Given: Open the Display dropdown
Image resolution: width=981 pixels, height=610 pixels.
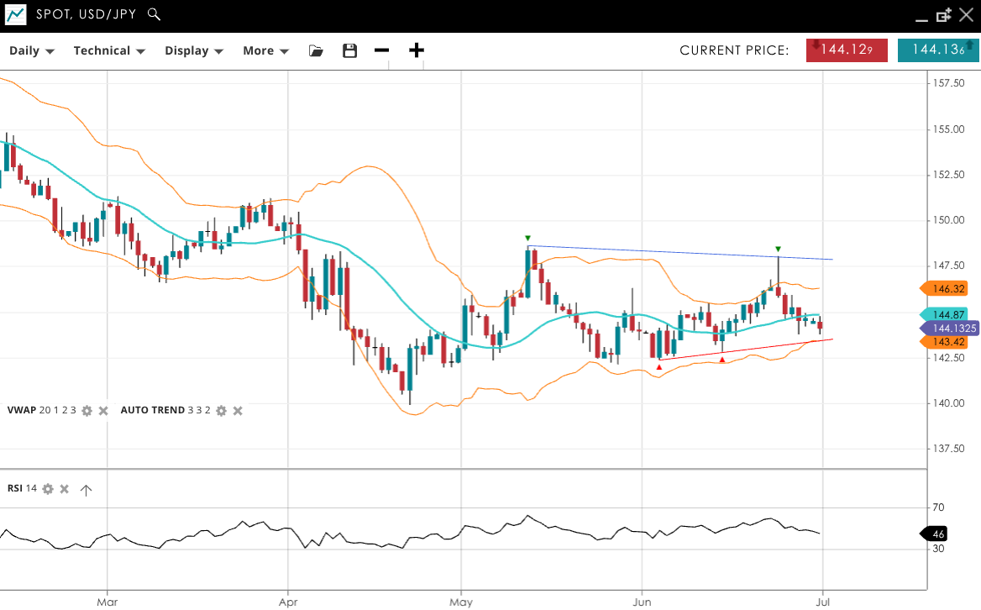Looking at the screenshot, I should click(x=194, y=51).
